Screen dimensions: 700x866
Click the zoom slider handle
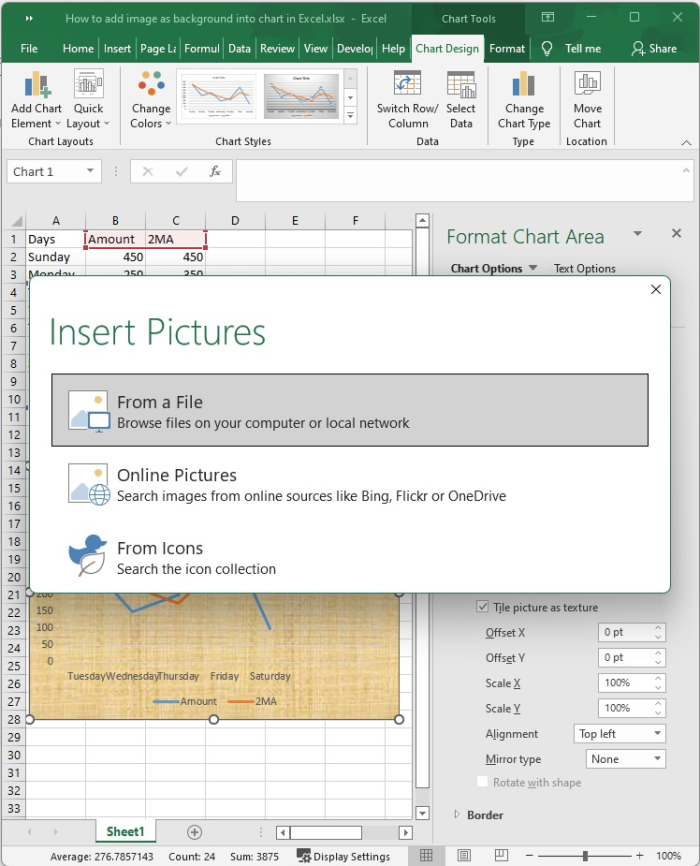(585, 856)
